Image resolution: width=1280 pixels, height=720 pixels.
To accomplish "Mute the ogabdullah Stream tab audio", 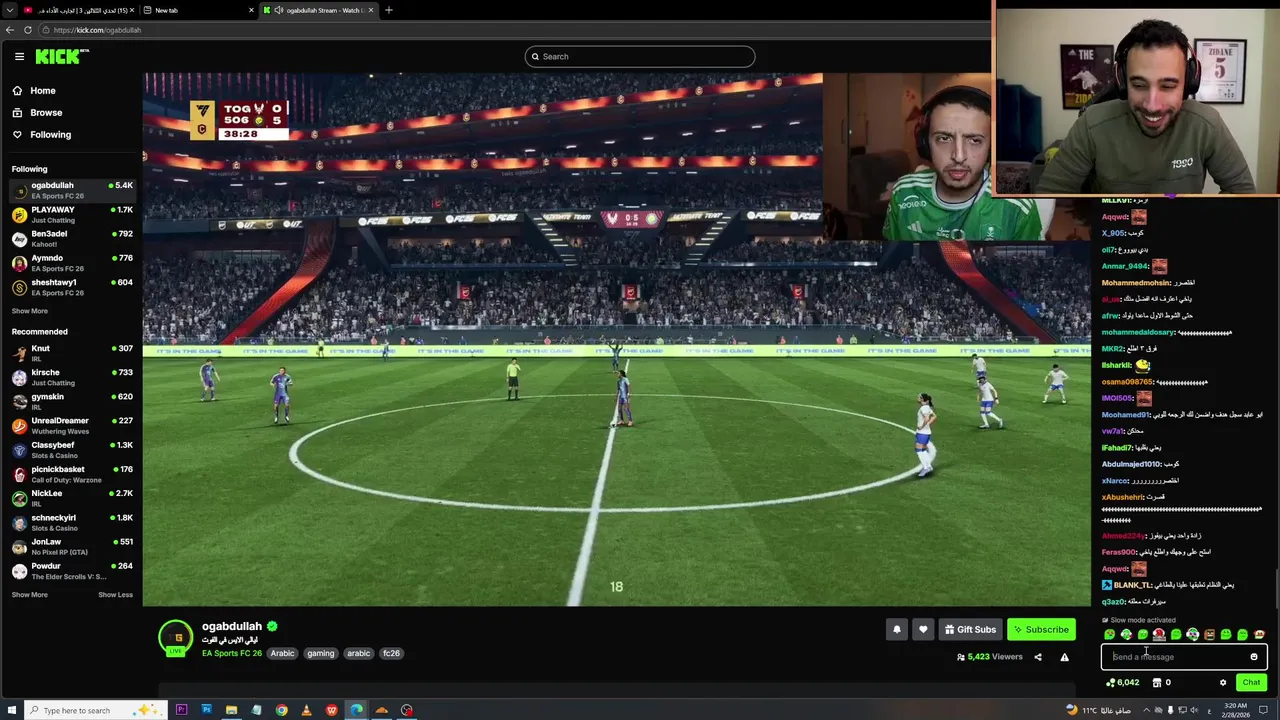I will tap(279, 10).
